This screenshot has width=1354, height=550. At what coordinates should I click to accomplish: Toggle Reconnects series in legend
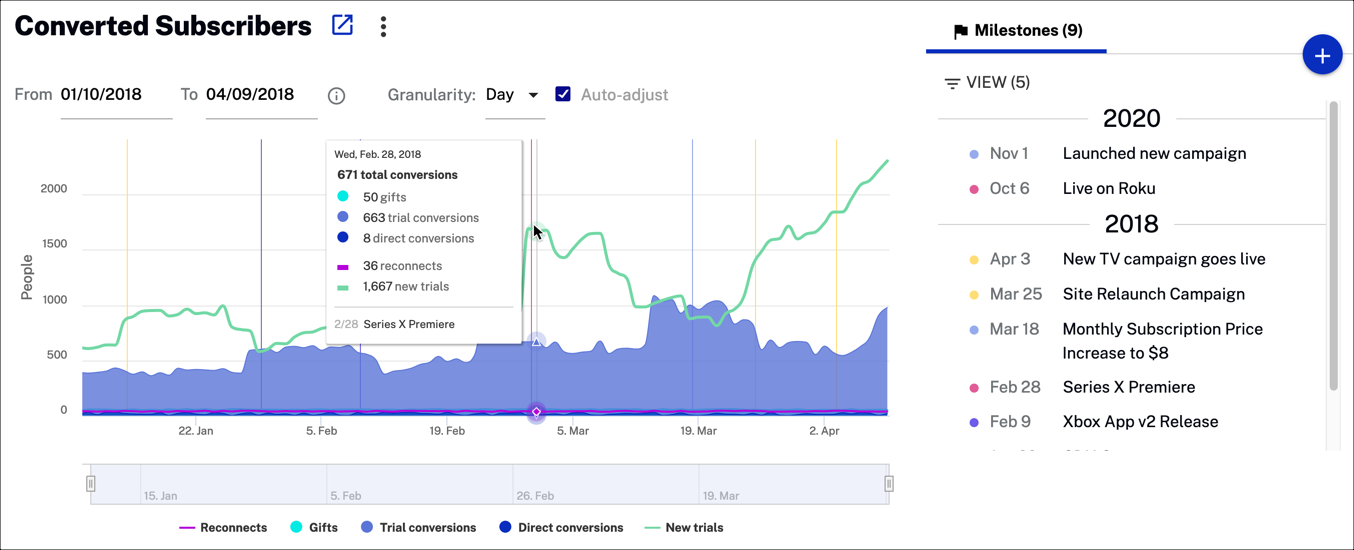[x=223, y=528]
